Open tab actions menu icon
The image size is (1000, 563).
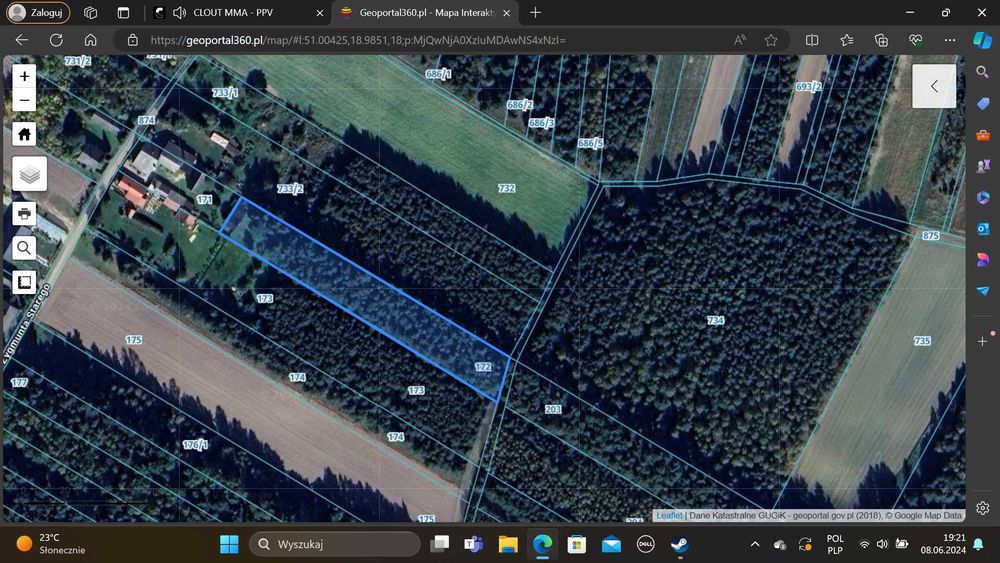tap(123, 13)
